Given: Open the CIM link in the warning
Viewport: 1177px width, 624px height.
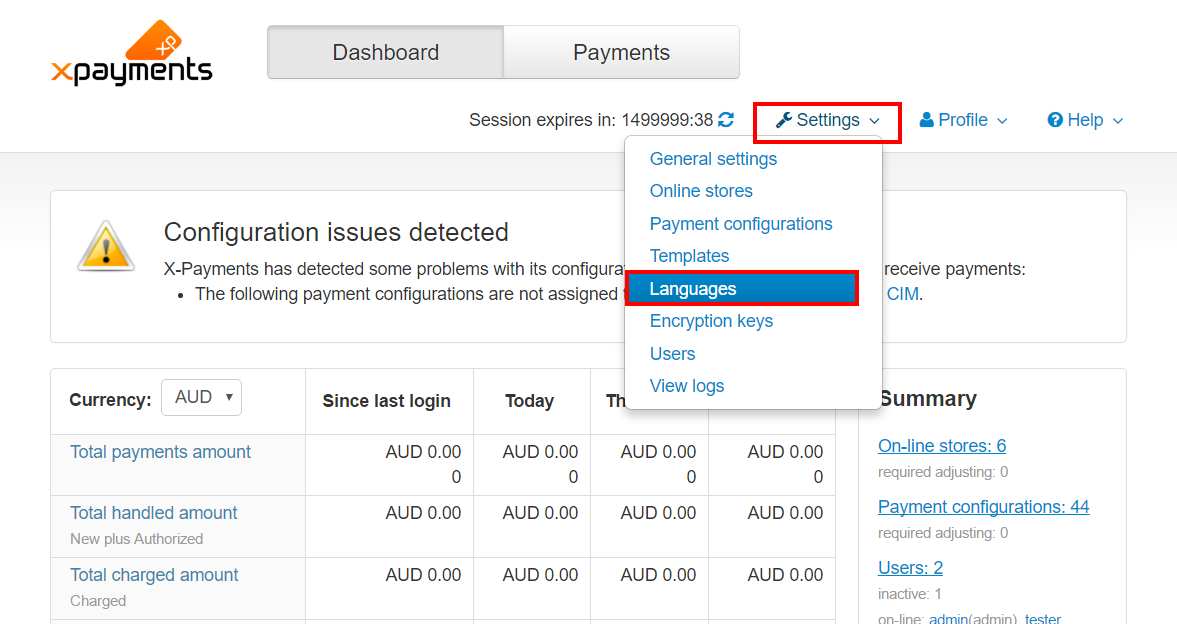Looking at the screenshot, I should (903, 294).
